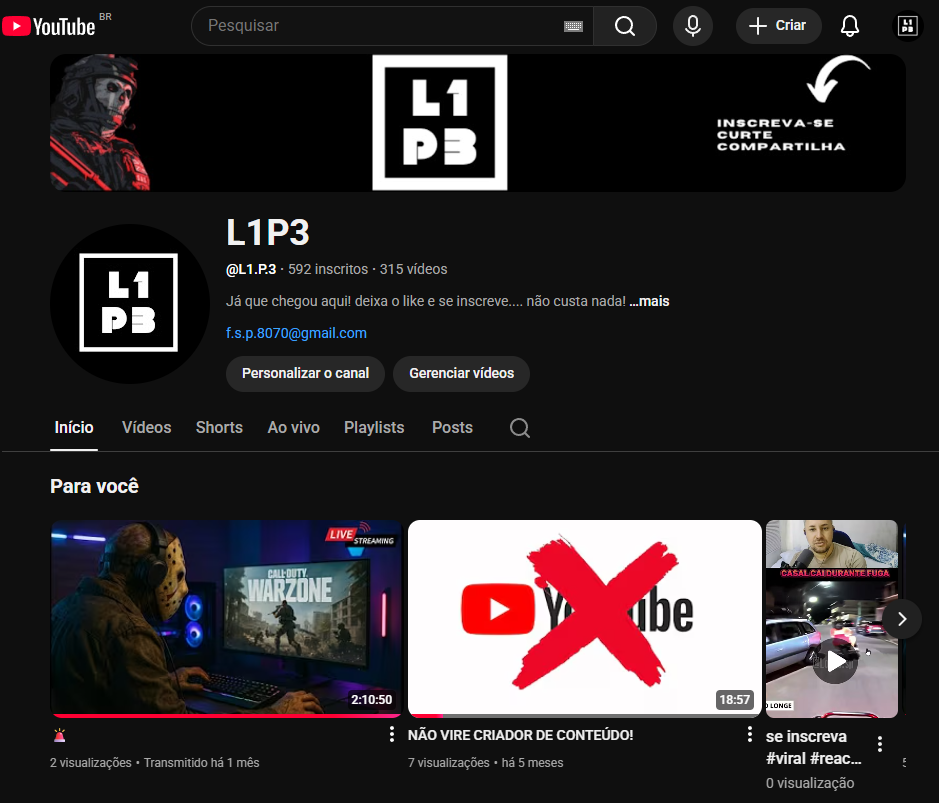939x803 pixels.
Task: Click the red progress bar under Warzone video
Action: pos(226,716)
